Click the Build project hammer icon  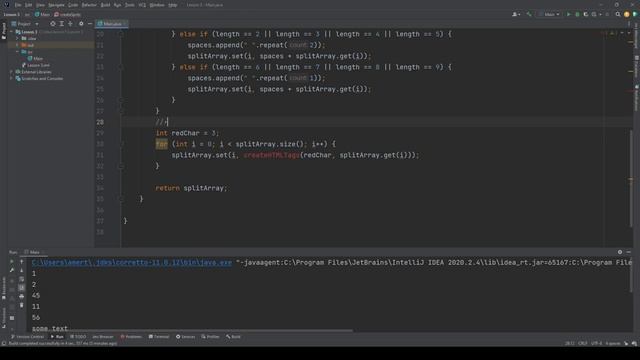click(x=529, y=14)
